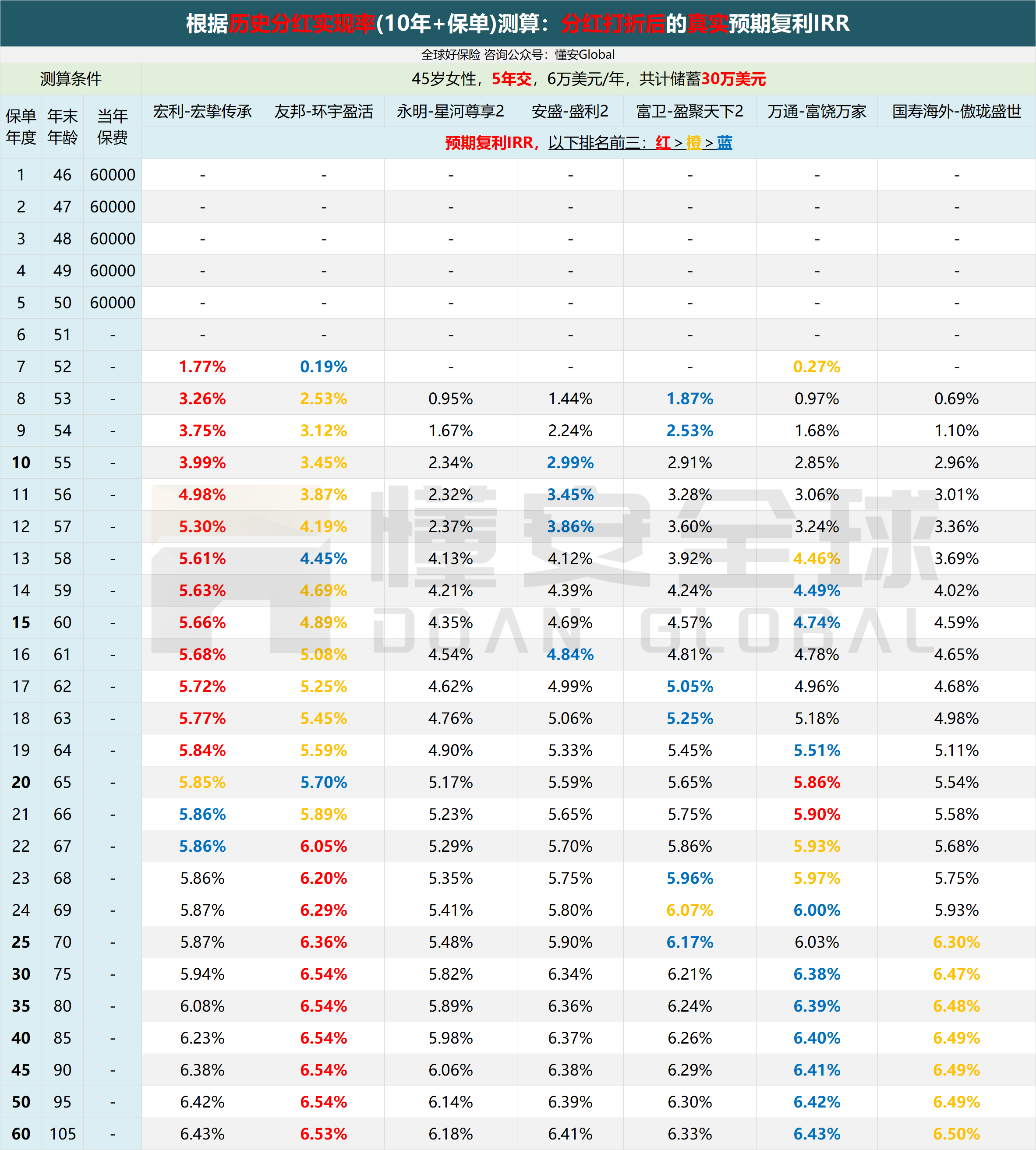The image size is (1036, 1150).
Task: Click the red 5.86% value in year 20
Action: (x=816, y=782)
